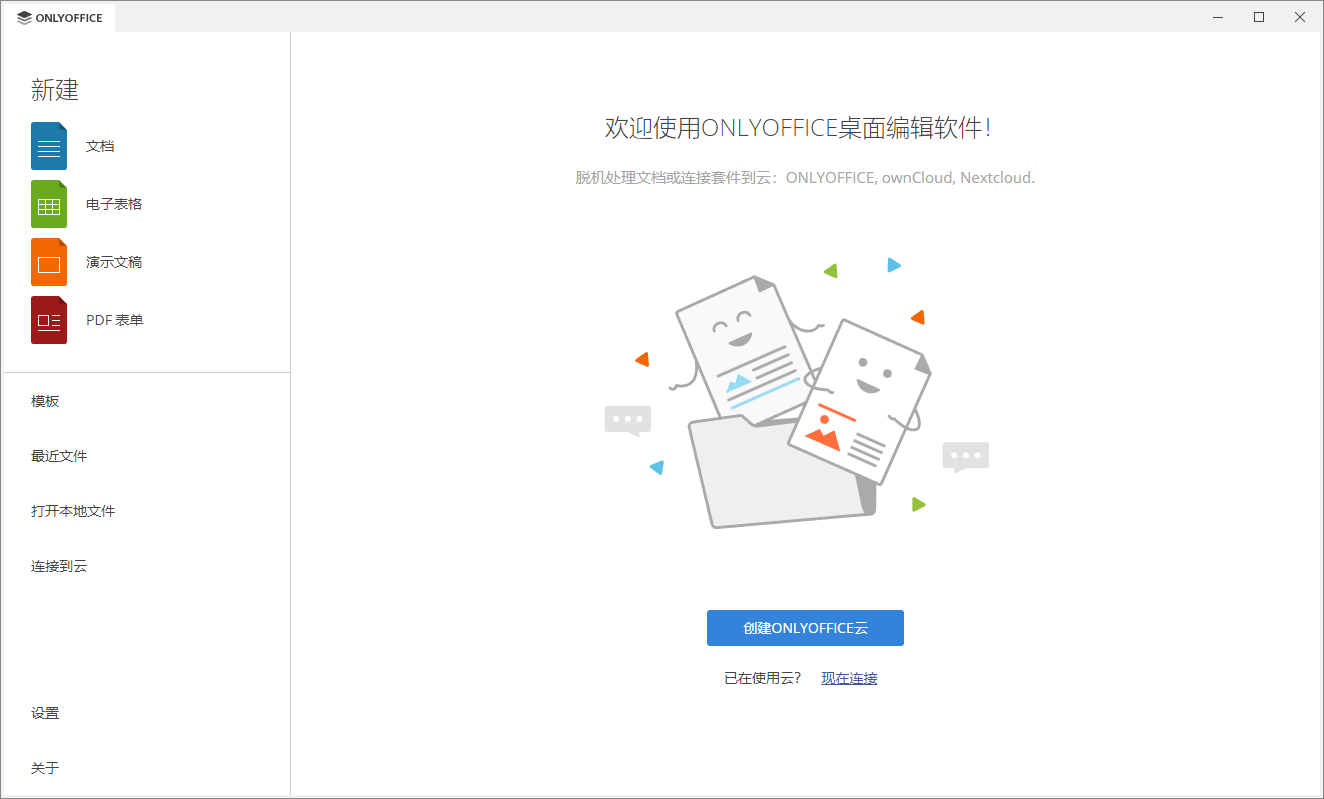The height and width of the screenshot is (799, 1324).
Task: Select the 文档 label in the sidebar
Action: (x=102, y=145)
